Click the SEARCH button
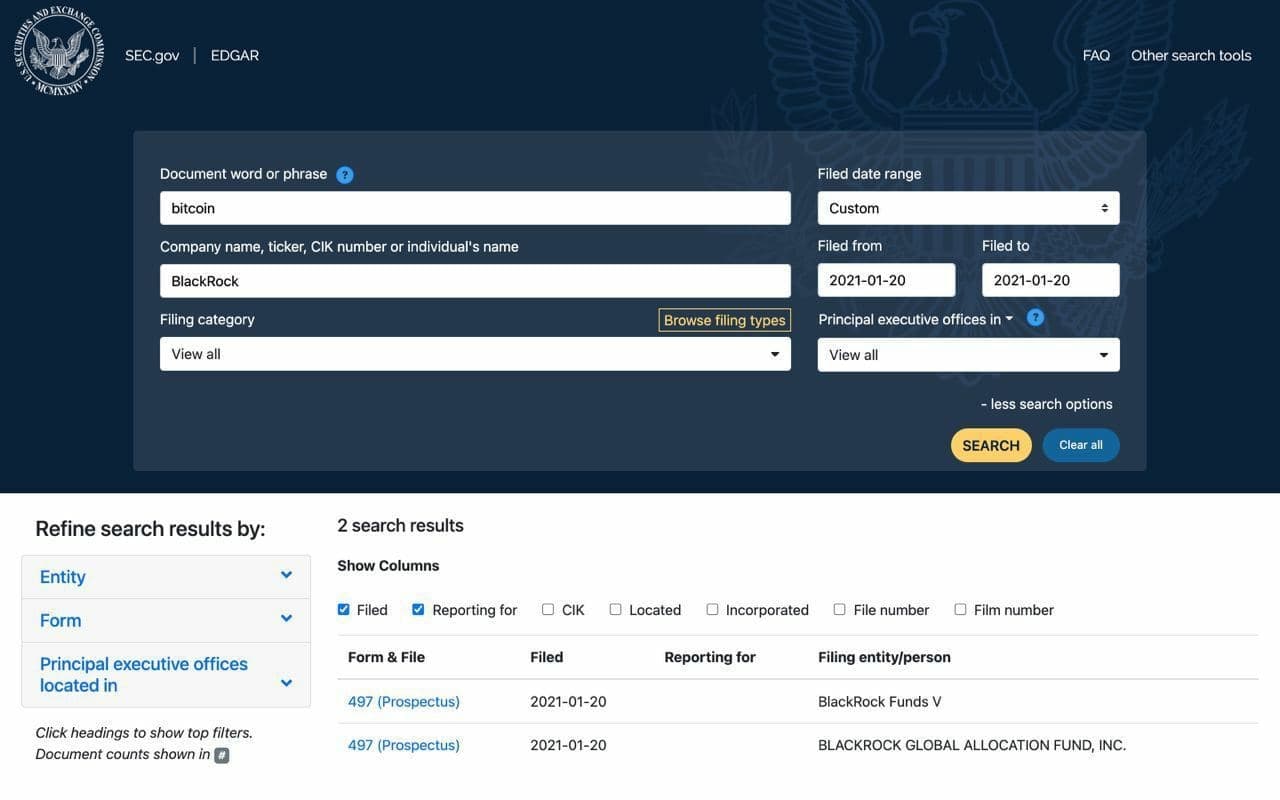 (x=991, y=446)
